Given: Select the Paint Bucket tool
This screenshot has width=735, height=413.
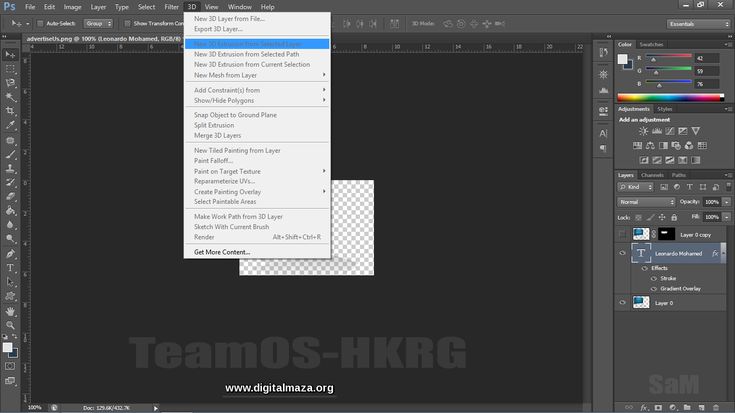Looking at the screenshot, I should [10, 210].
